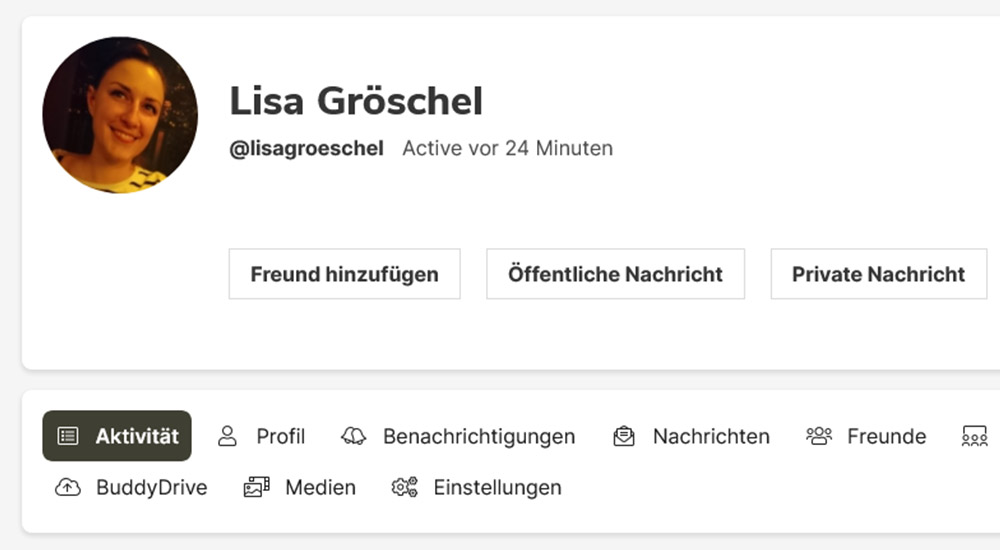Click the Freunde people icon
The image size is (1000, 550).
(x=819, y=436)
